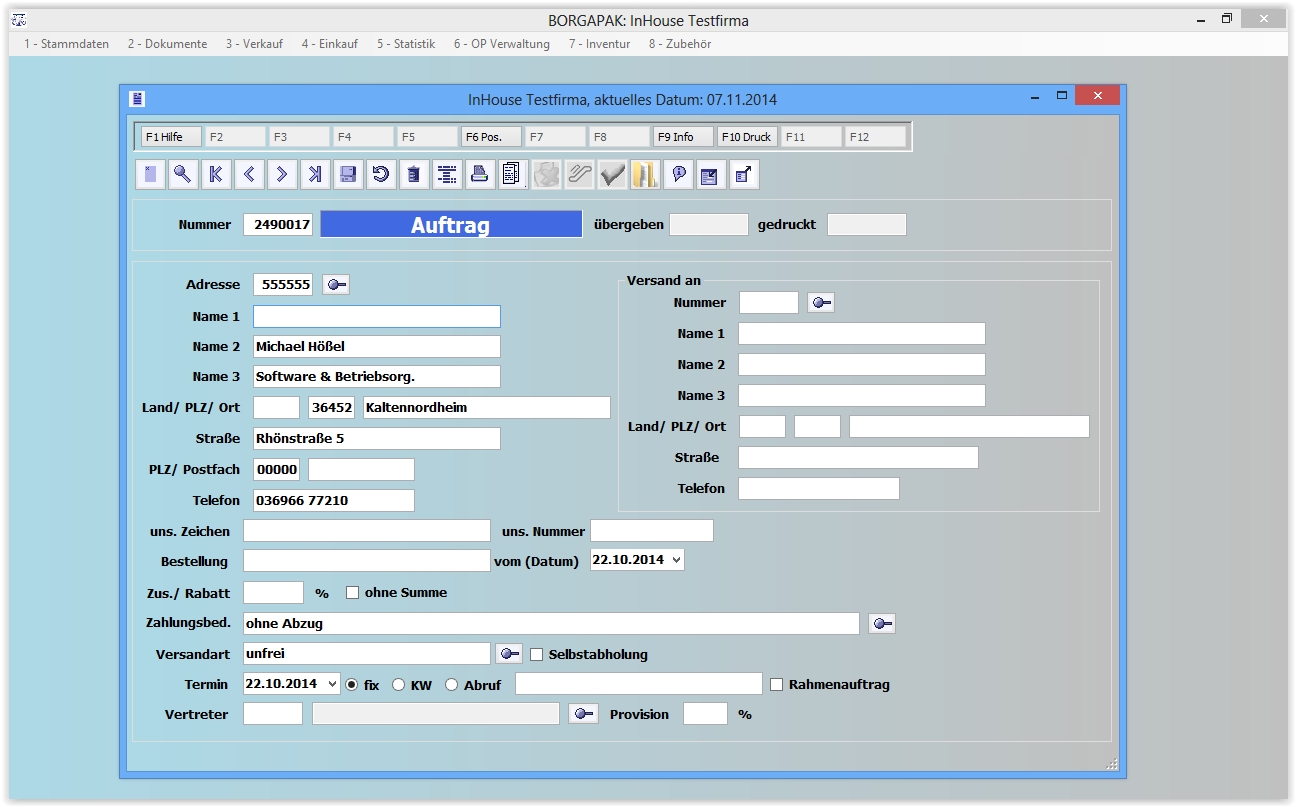Click the Auftrag window system menu icon
This screenshot has width=1296, height=807.
coord(138,98)
